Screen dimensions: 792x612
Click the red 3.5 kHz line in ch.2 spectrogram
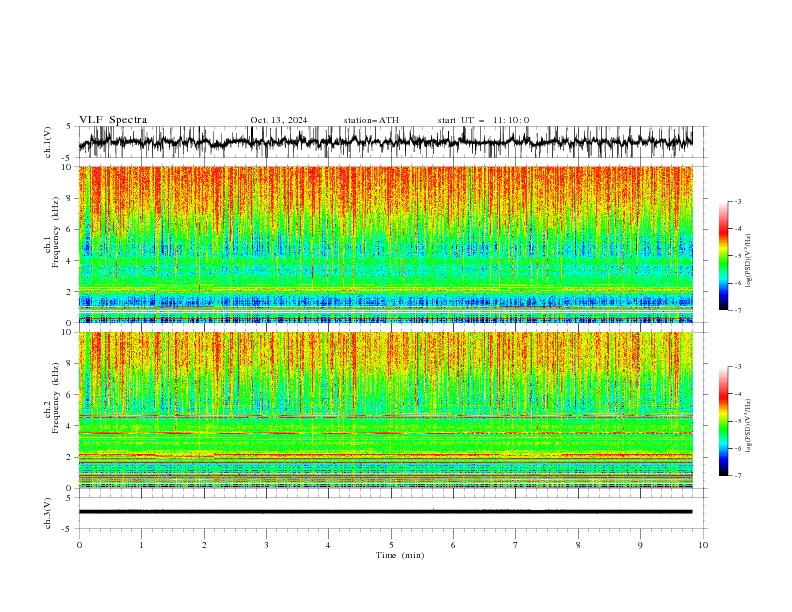pyautogui.click(x=385, y=433)
